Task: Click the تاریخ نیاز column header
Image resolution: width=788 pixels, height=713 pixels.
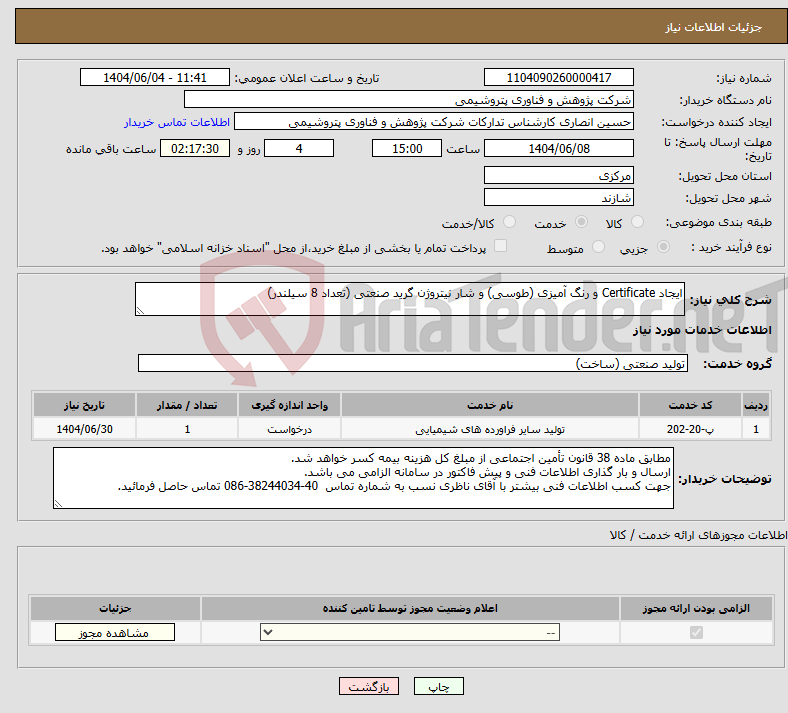Action: [x=84, y=405]
